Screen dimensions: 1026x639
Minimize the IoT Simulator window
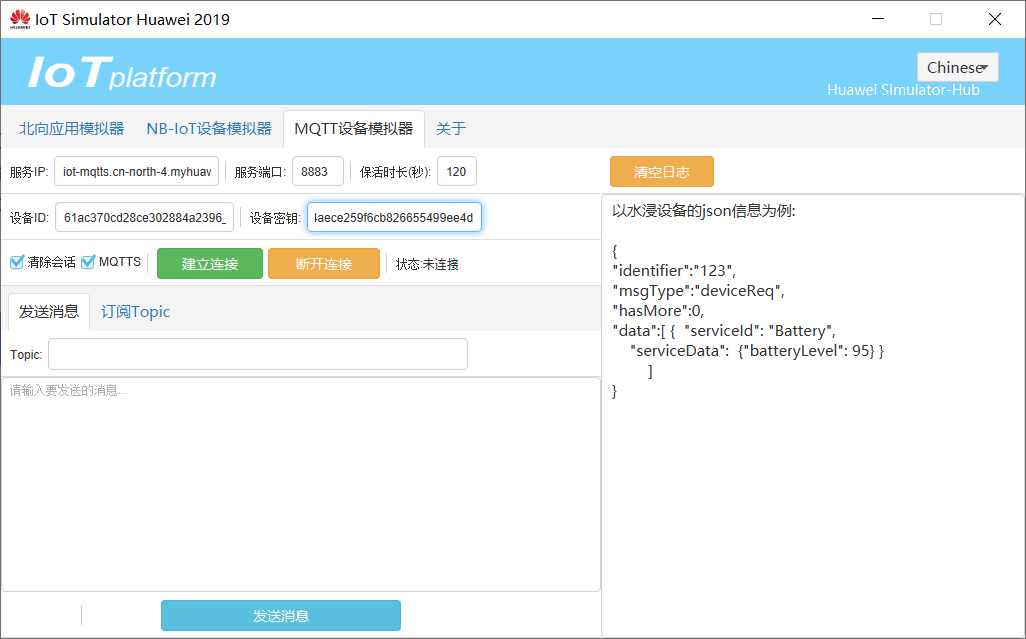(x=878, y=19)
